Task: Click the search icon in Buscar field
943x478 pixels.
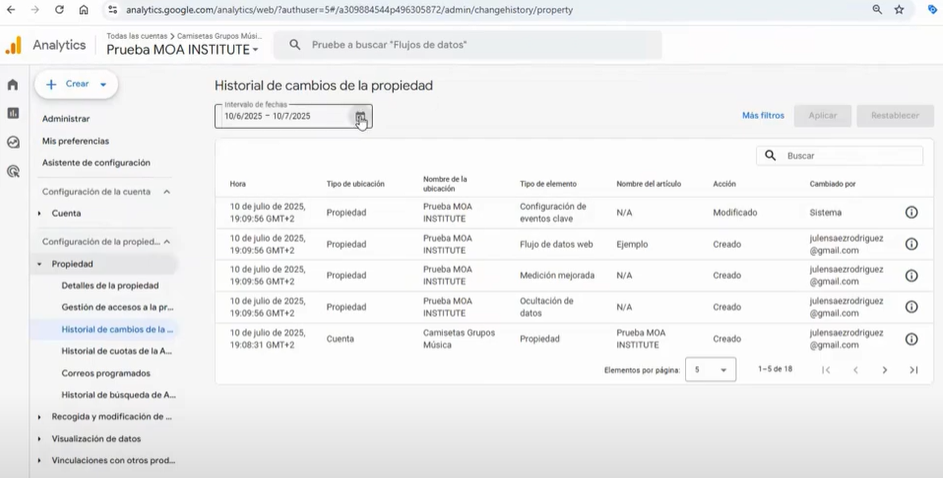Action: 770,156
